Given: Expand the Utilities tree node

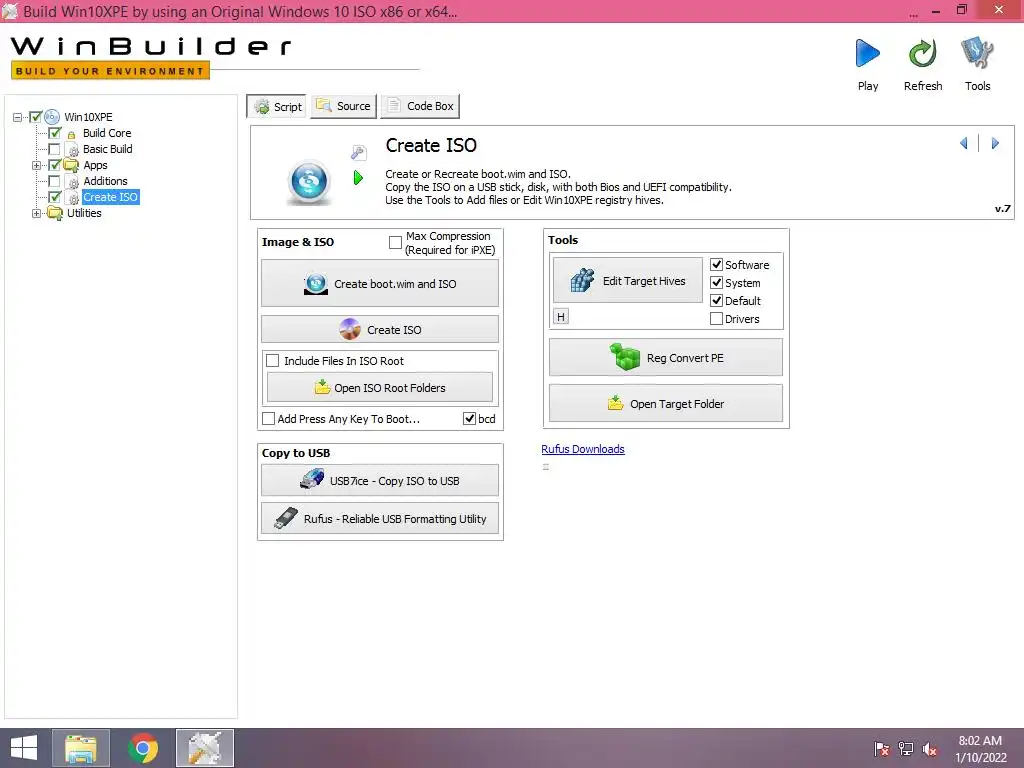Looking at the screenshot, I should point(37,214).
